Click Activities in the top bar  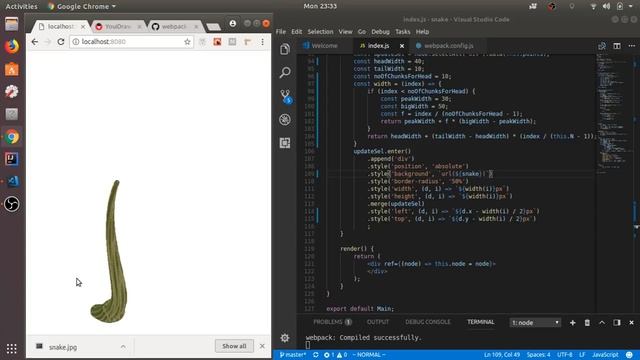[21, 7]
